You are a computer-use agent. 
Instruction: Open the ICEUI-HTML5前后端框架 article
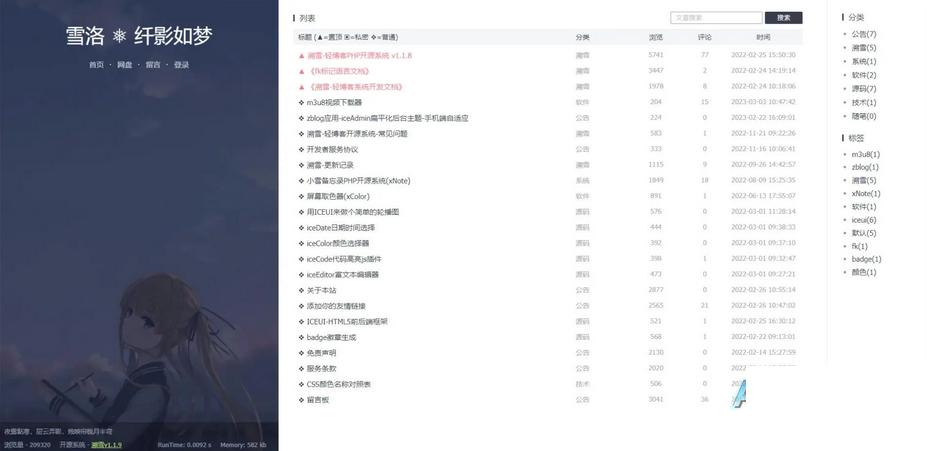[347, 322]
